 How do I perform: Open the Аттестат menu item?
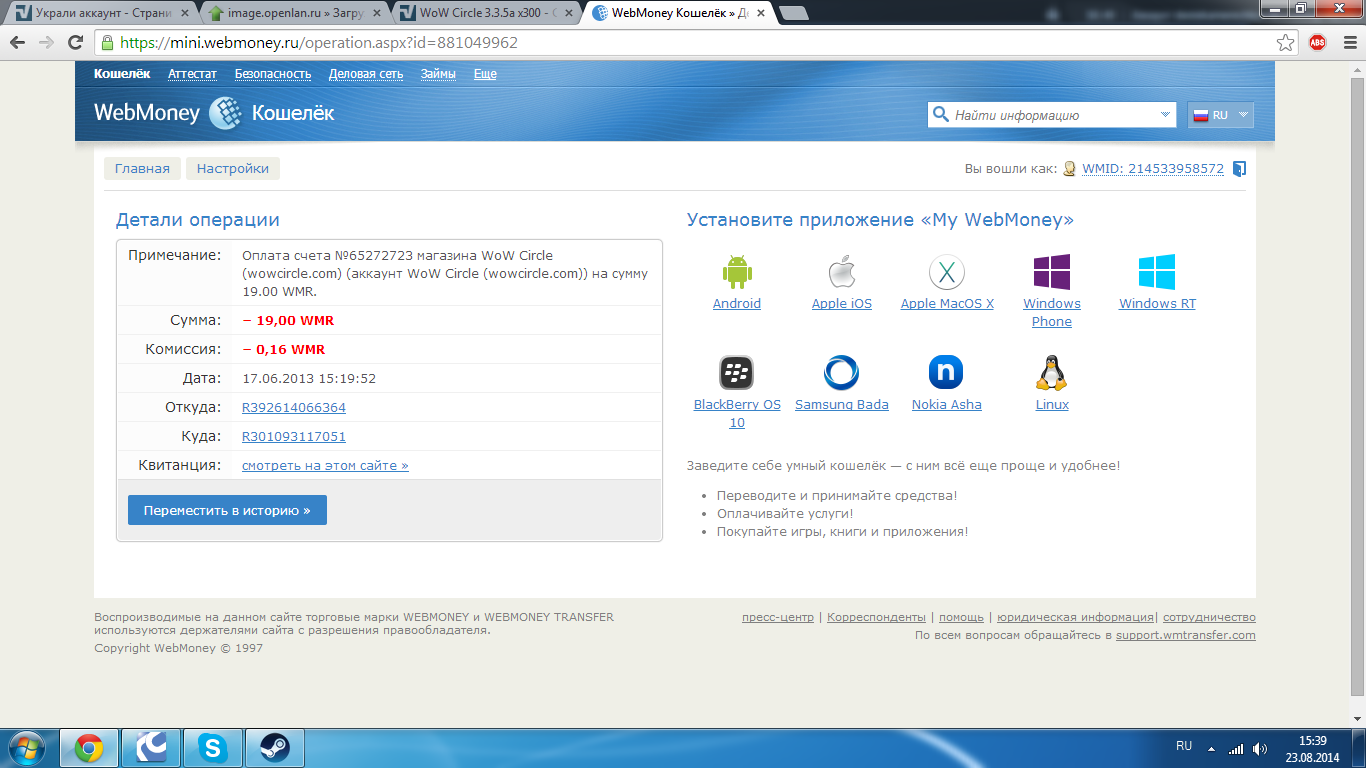coord(192,74)
